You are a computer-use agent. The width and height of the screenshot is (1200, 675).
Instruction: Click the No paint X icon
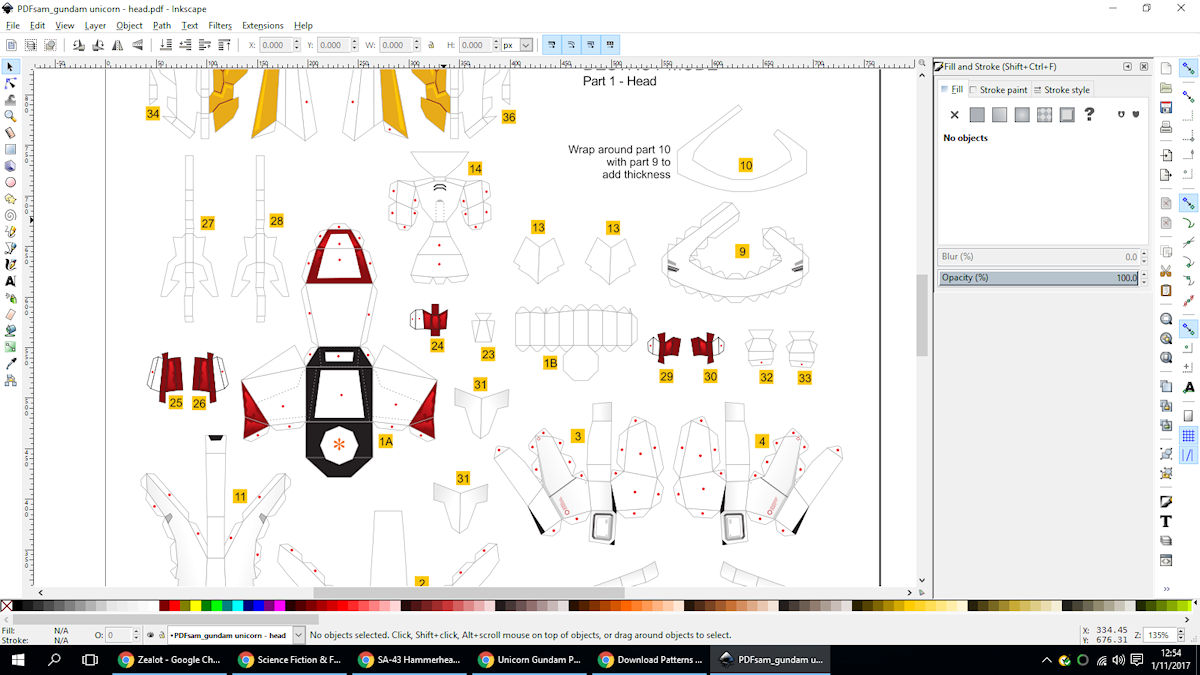[954, 115]
